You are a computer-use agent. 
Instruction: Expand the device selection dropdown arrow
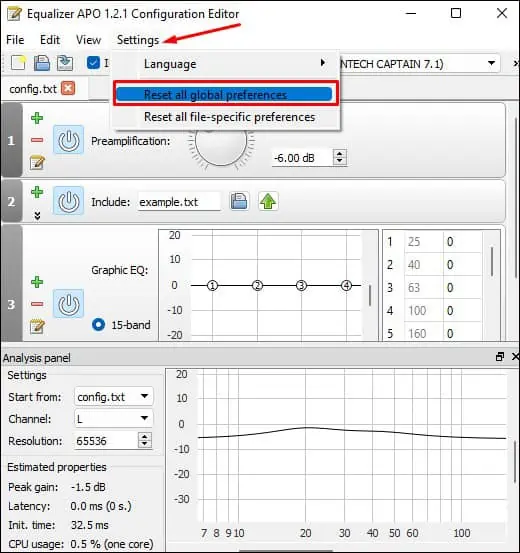pyautogui.click(x=491, y=63)
